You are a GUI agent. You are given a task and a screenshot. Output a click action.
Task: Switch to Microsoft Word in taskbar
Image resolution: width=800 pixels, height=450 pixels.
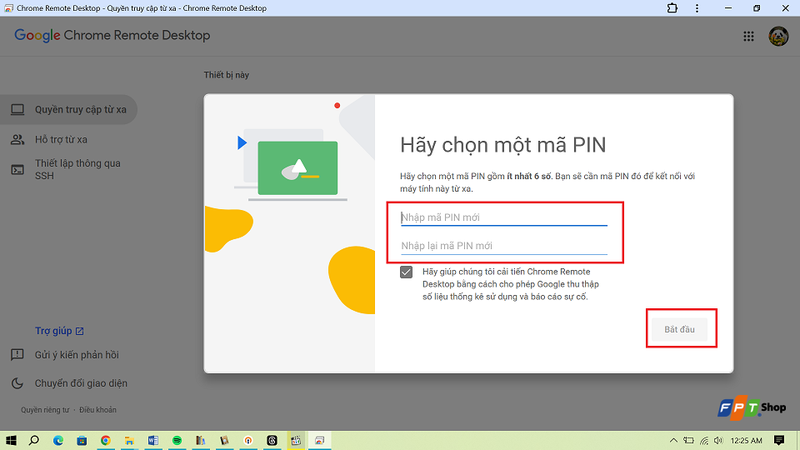point(153,440)
